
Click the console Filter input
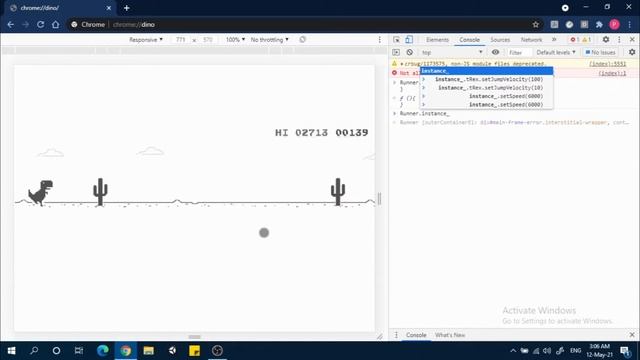pos(518,52)
